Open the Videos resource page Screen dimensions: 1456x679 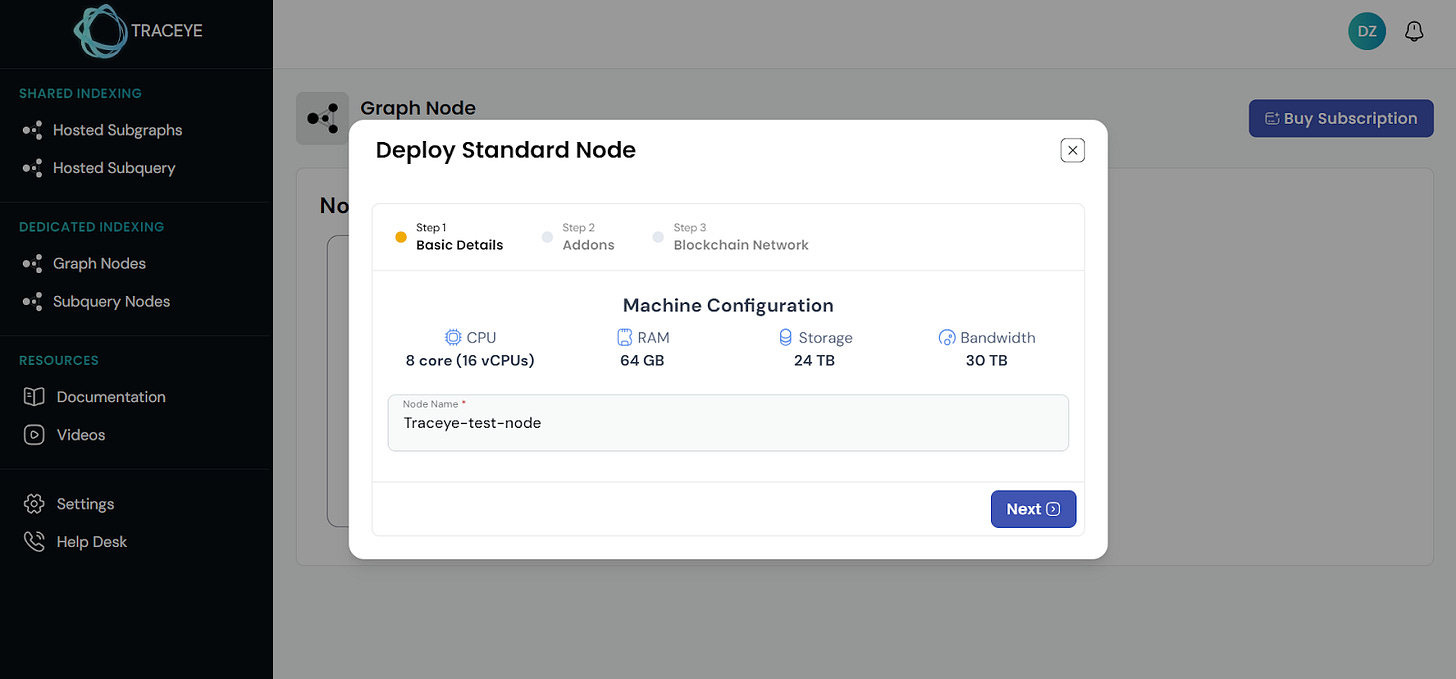coord(64,435)
